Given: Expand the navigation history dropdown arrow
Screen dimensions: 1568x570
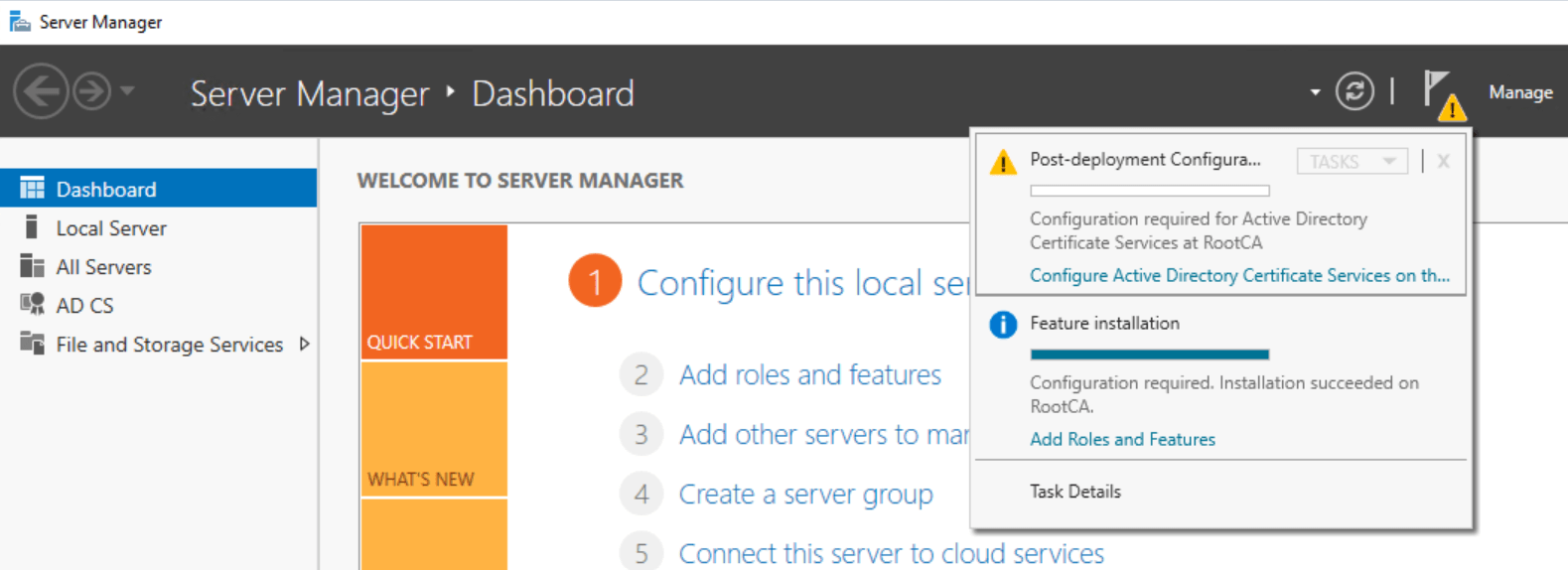Looking at the screenshot, I should coord(127,91).
